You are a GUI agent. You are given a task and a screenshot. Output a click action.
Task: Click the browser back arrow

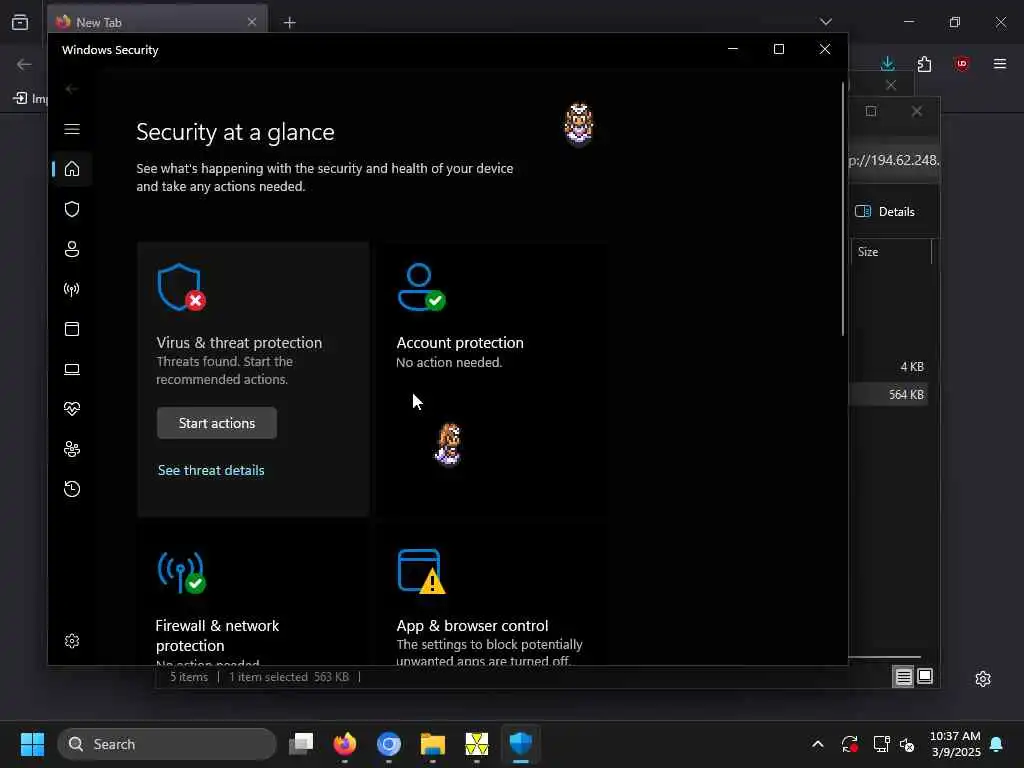pyautogui.click(x=24, y=64)
